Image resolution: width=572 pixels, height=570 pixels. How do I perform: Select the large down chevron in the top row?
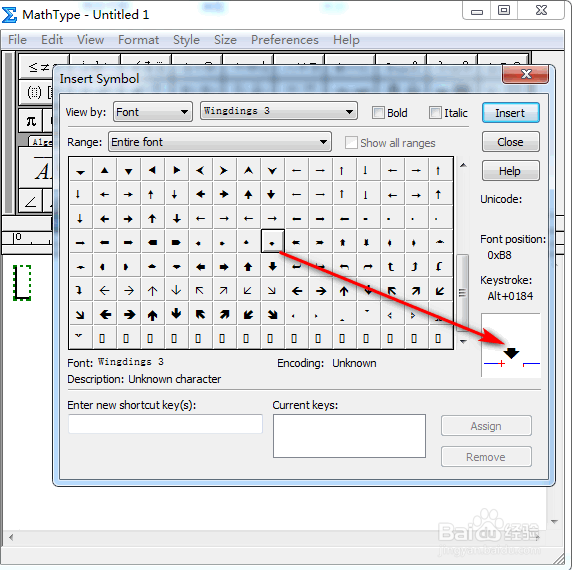(x=273, y=170)
